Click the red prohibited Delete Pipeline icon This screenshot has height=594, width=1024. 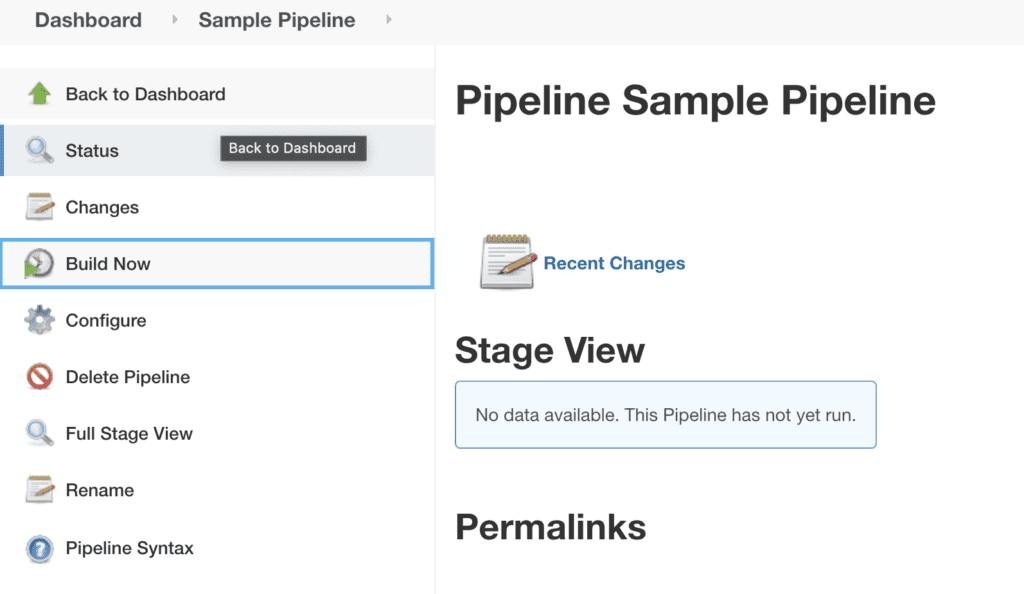click(x=39, y=377)
